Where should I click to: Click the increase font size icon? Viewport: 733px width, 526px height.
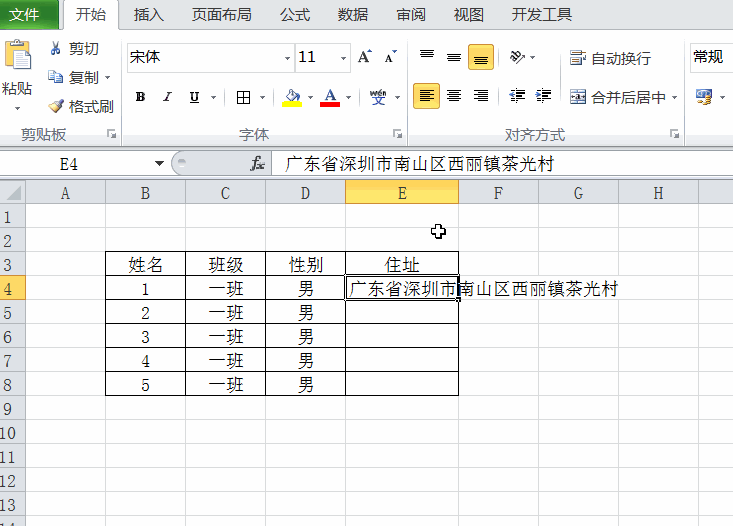(x=365, y=57)
